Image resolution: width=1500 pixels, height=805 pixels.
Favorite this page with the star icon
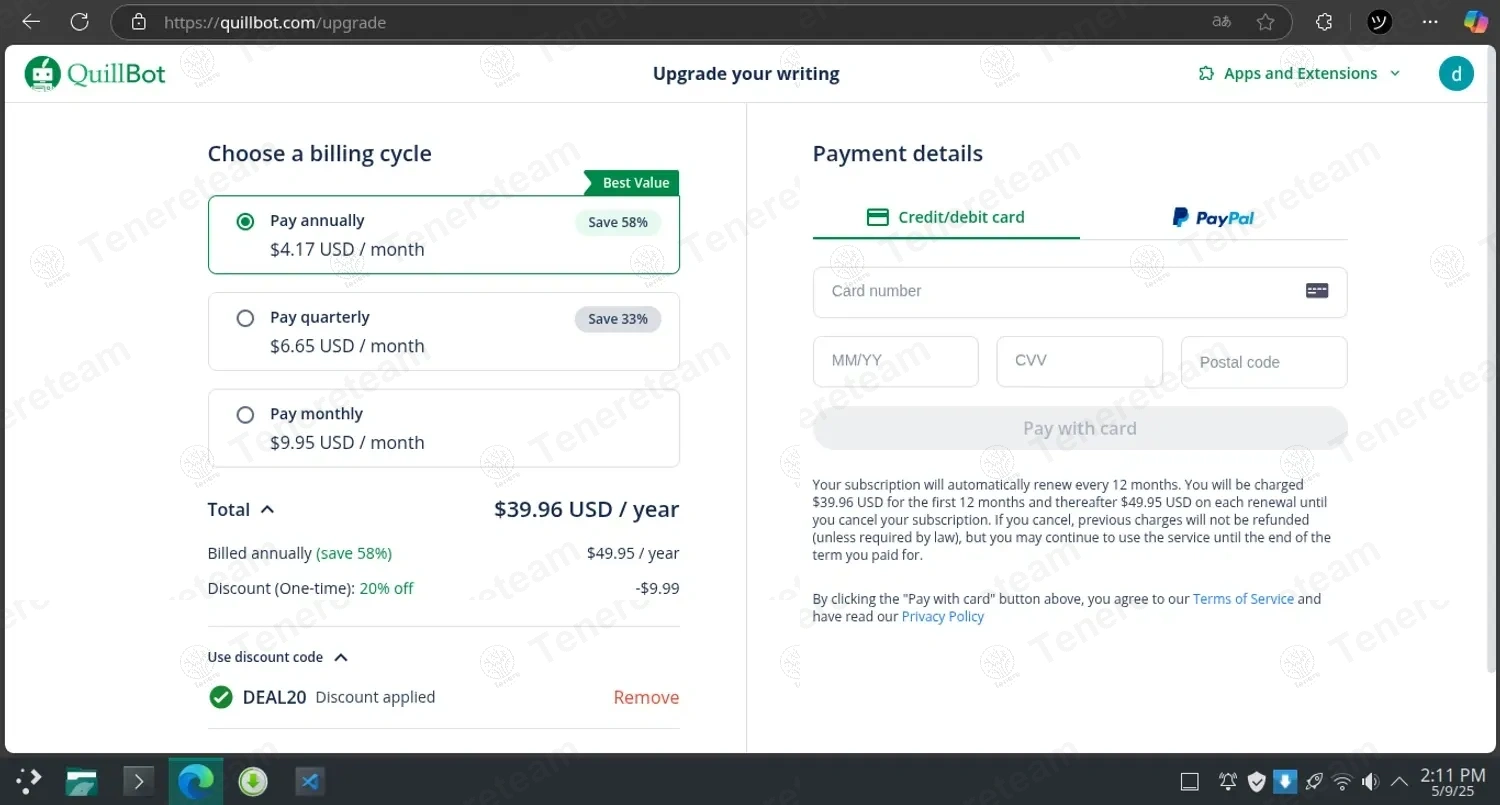[x=1265, y=22]
